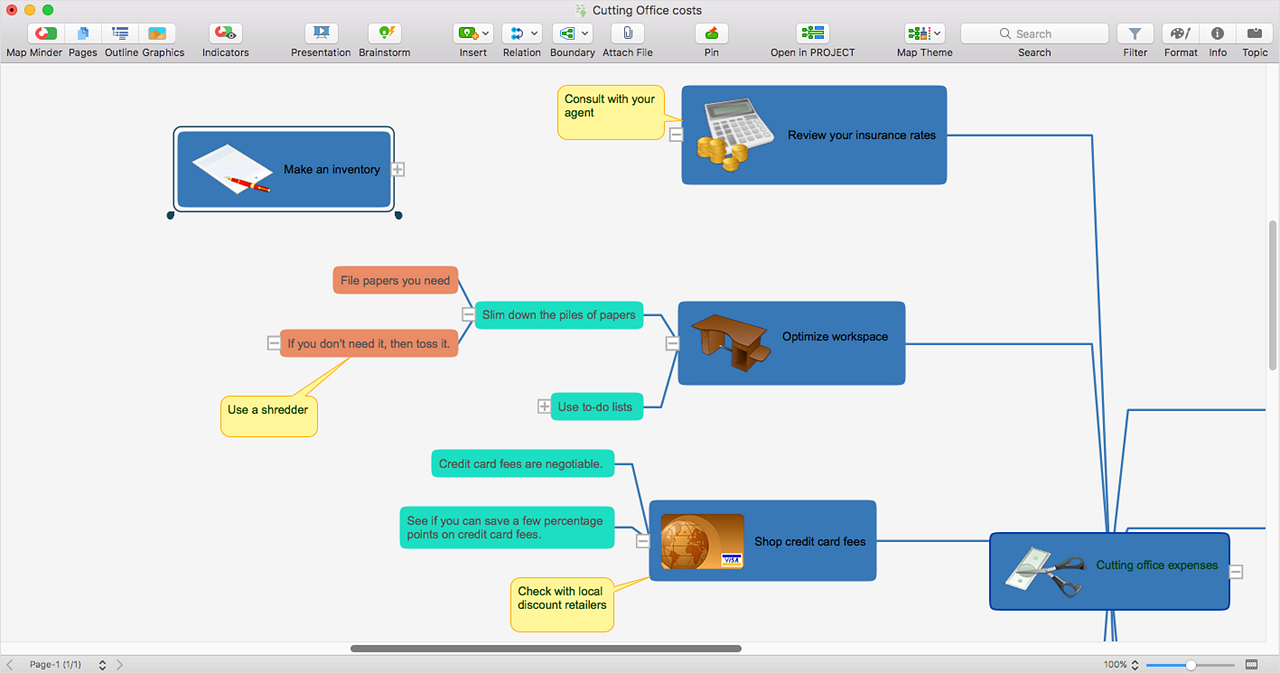The width and height of the screenshot is (1280, 673).
Task: Show the Pages panel
Action: pyautogui.click(x=82, y=34)
